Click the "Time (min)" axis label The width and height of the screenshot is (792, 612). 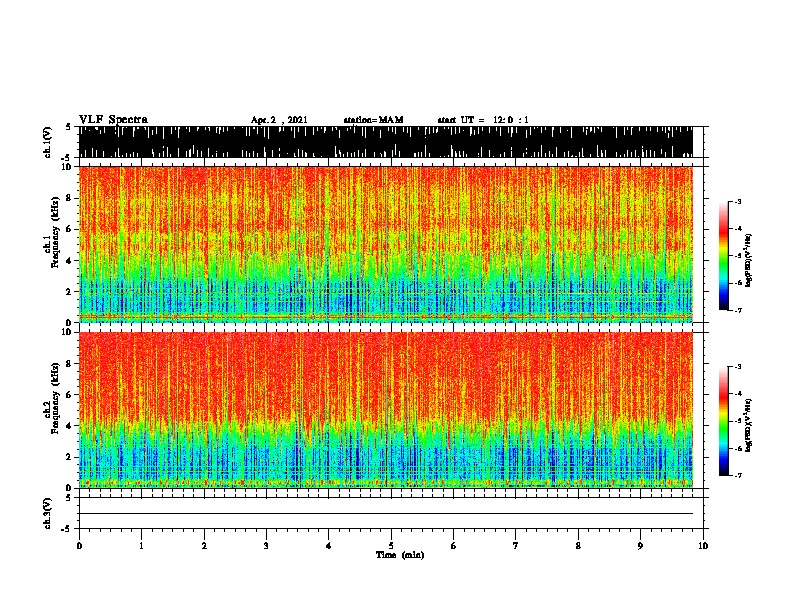pos(400,555)
